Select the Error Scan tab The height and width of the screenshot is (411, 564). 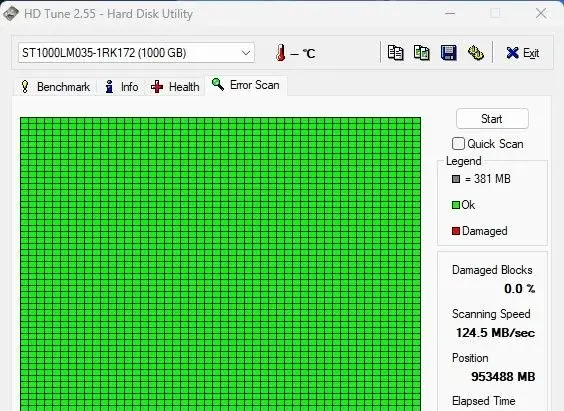(x=246, y=85)
